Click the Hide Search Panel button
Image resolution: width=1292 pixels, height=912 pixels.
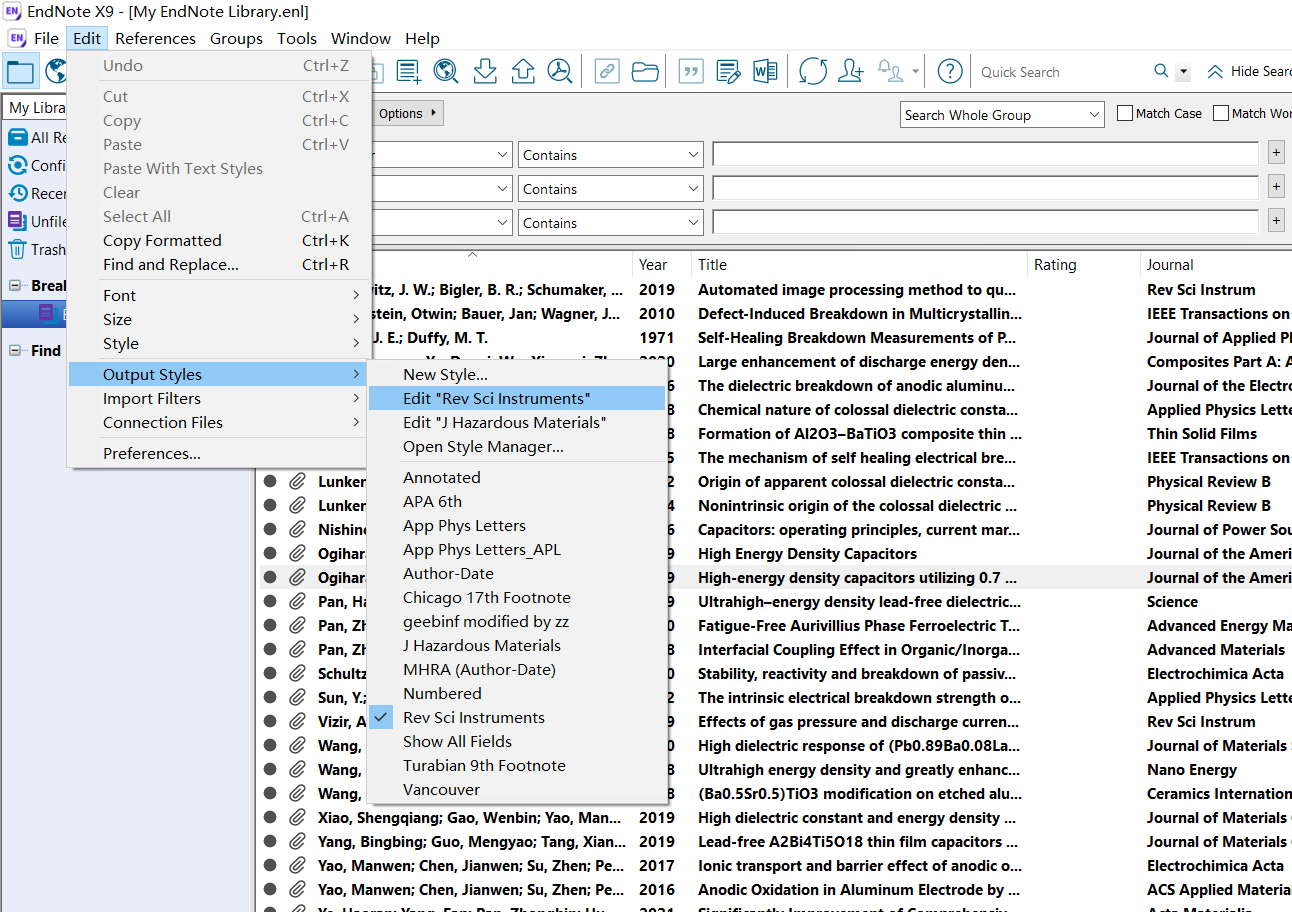[x=1248, y=71]
